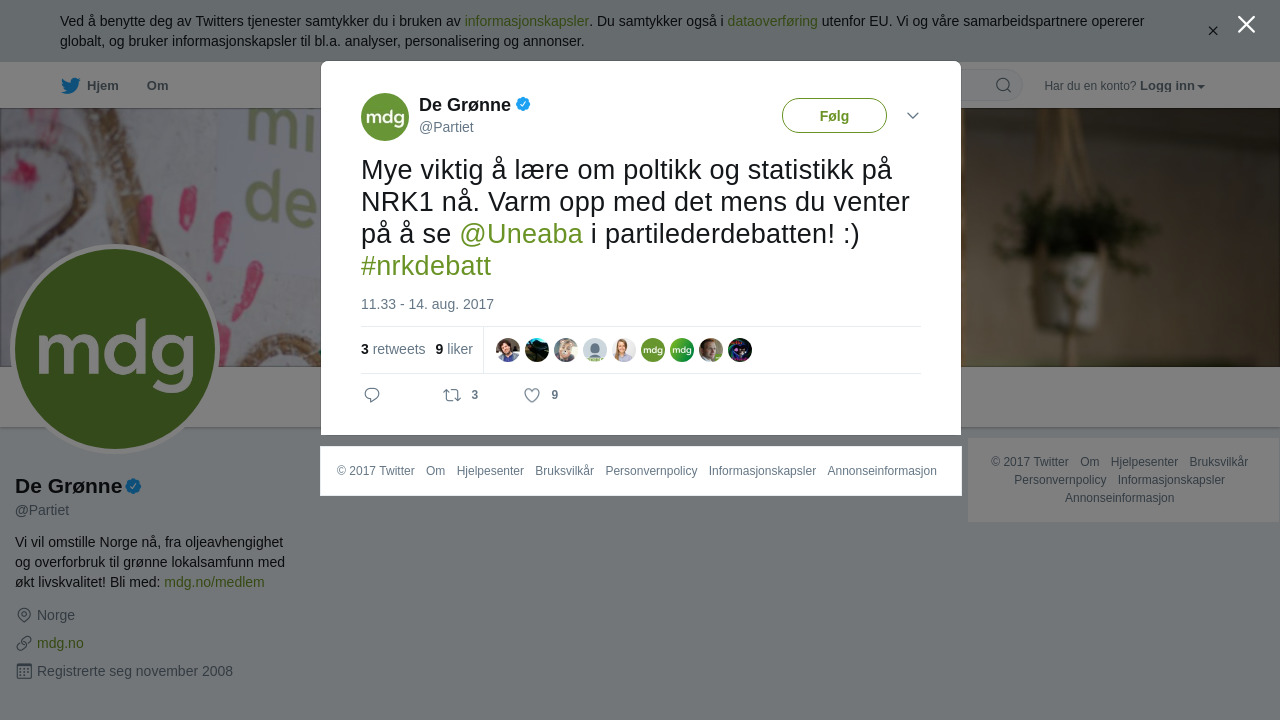Expand tweet options chevron next to Følg
The width and height of the screenshot is (1280, 720).
point(913,116)
